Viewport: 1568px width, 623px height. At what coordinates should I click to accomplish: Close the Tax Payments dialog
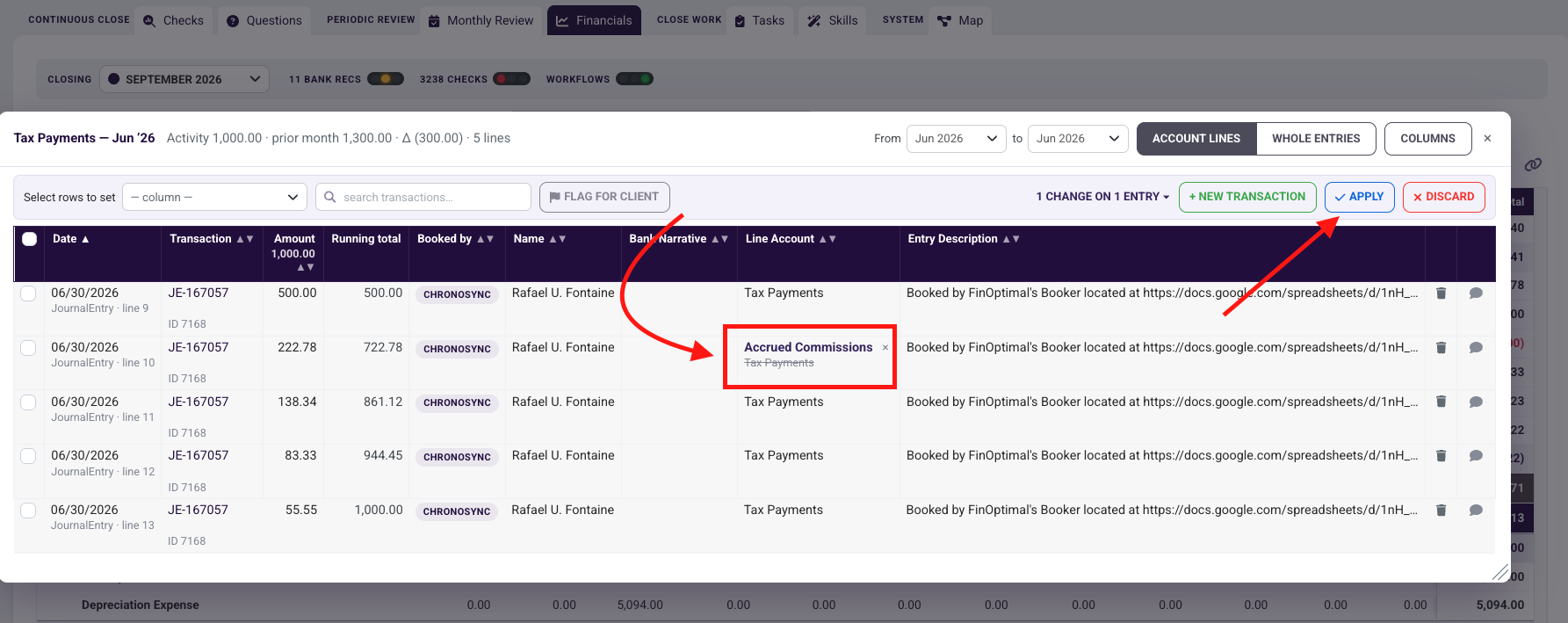[1487, 139]
